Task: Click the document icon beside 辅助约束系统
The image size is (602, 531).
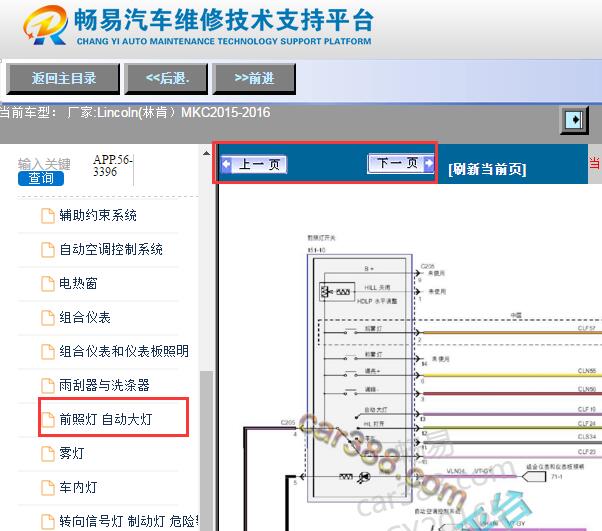Action: pyautogui.click(x=48, y=216)
